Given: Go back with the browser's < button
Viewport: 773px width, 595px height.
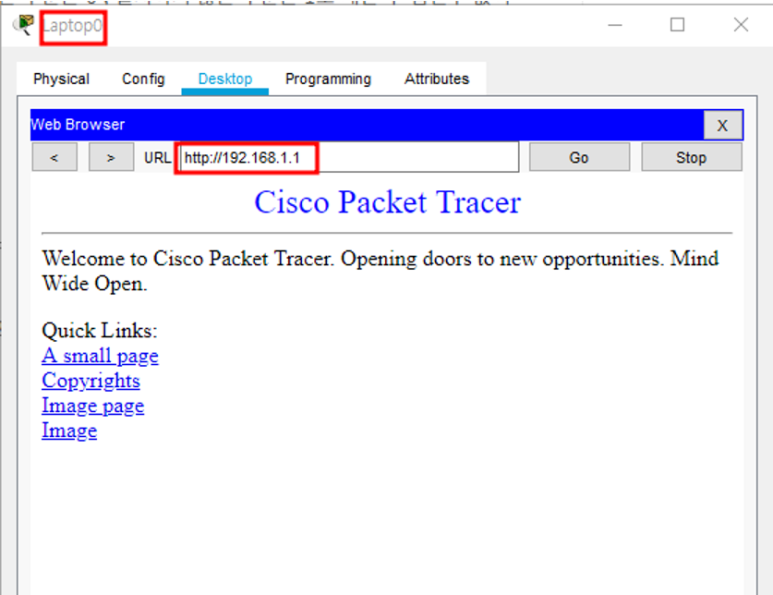Looking at the screenshot, I should pyautogui.click(x=55, y=157).
